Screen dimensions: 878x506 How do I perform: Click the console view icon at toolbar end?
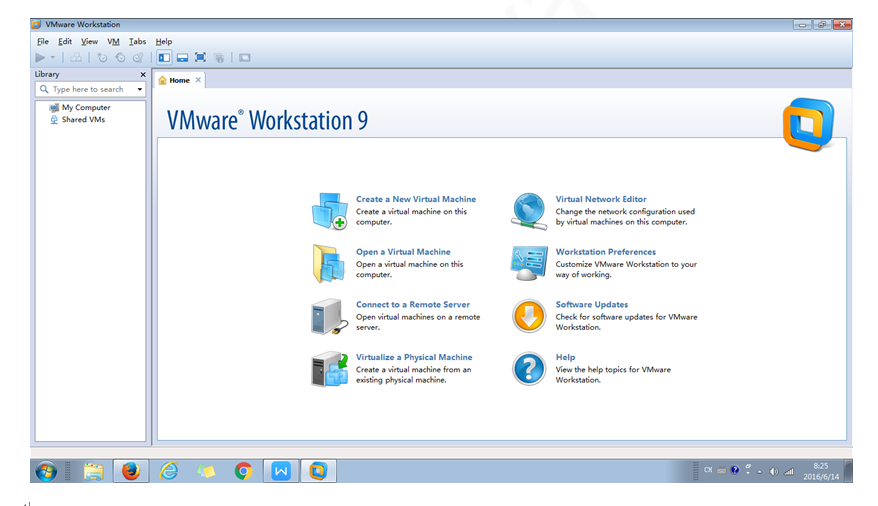click(245, 57)
